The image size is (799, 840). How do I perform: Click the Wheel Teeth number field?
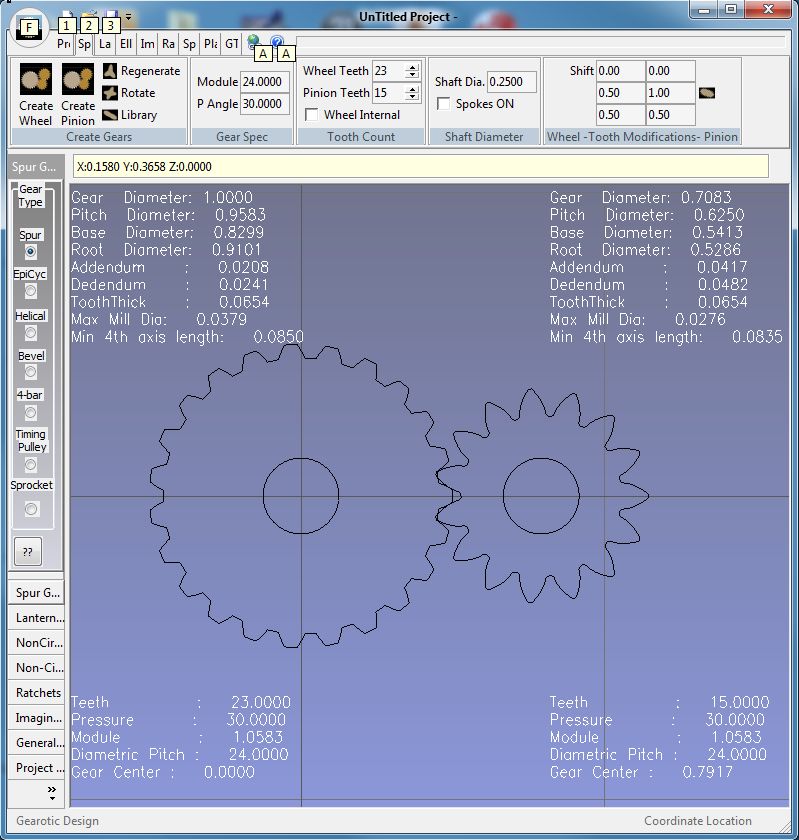click(x=390, y=71)
